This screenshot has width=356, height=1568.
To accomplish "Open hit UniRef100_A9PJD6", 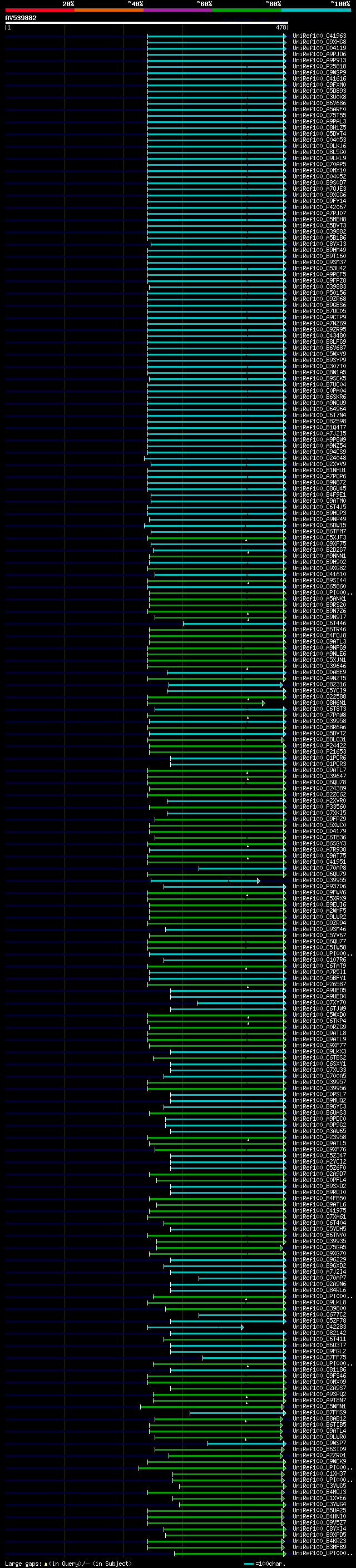I will [x=319, y=54].
